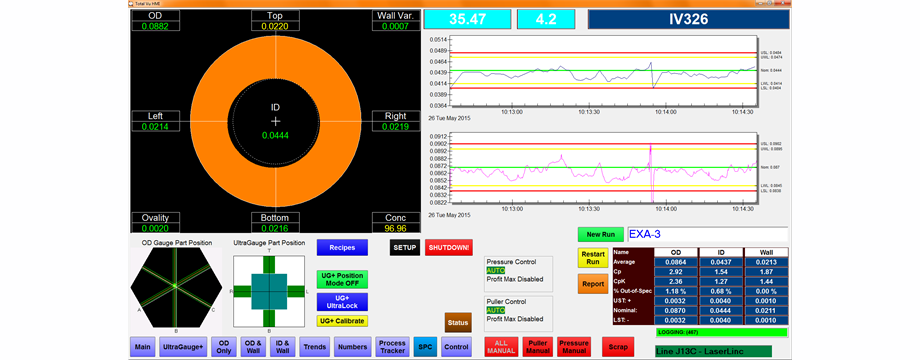Generate a Report

coord(593,284)
